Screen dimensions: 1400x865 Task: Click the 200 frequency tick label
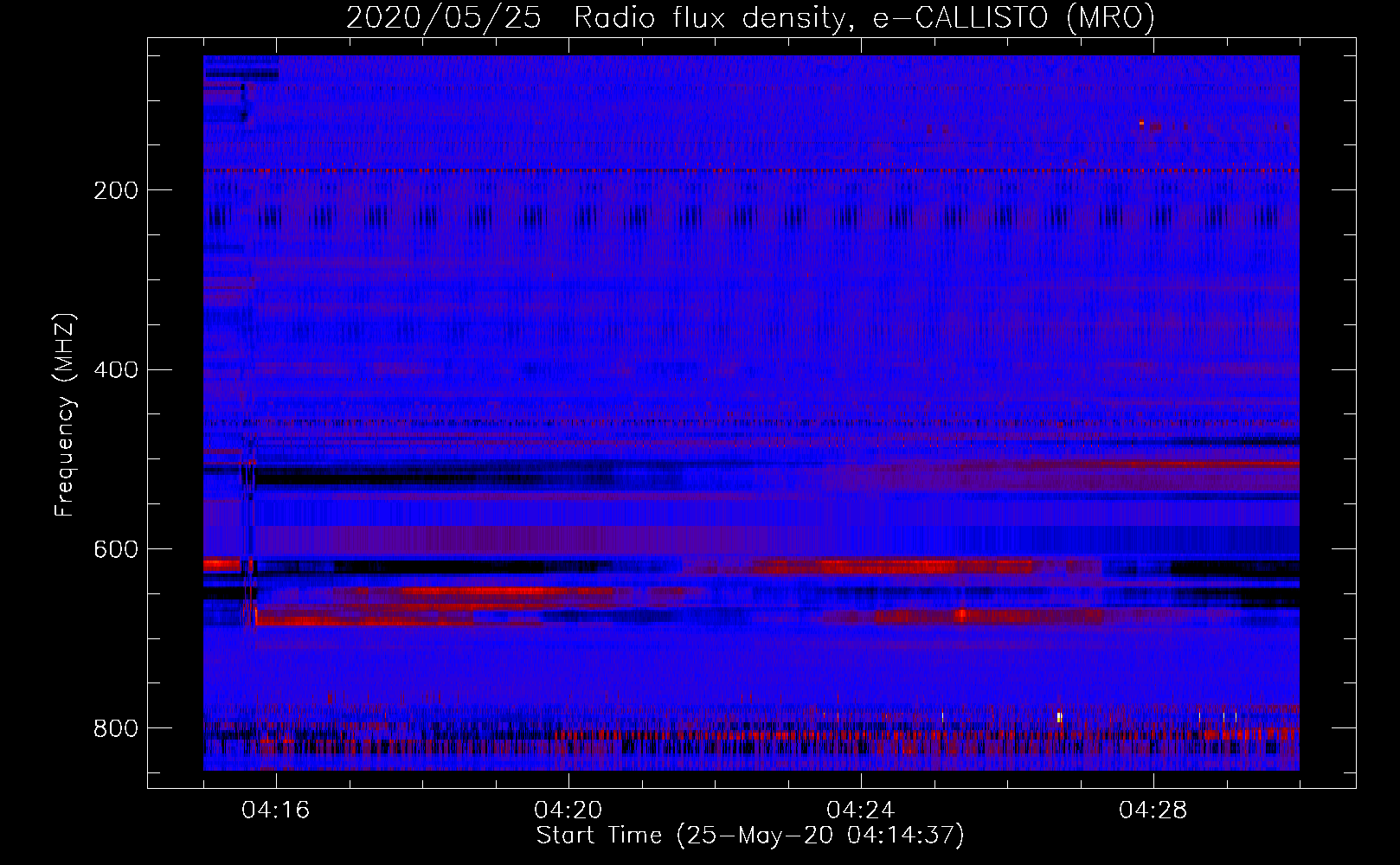(116, 190)
